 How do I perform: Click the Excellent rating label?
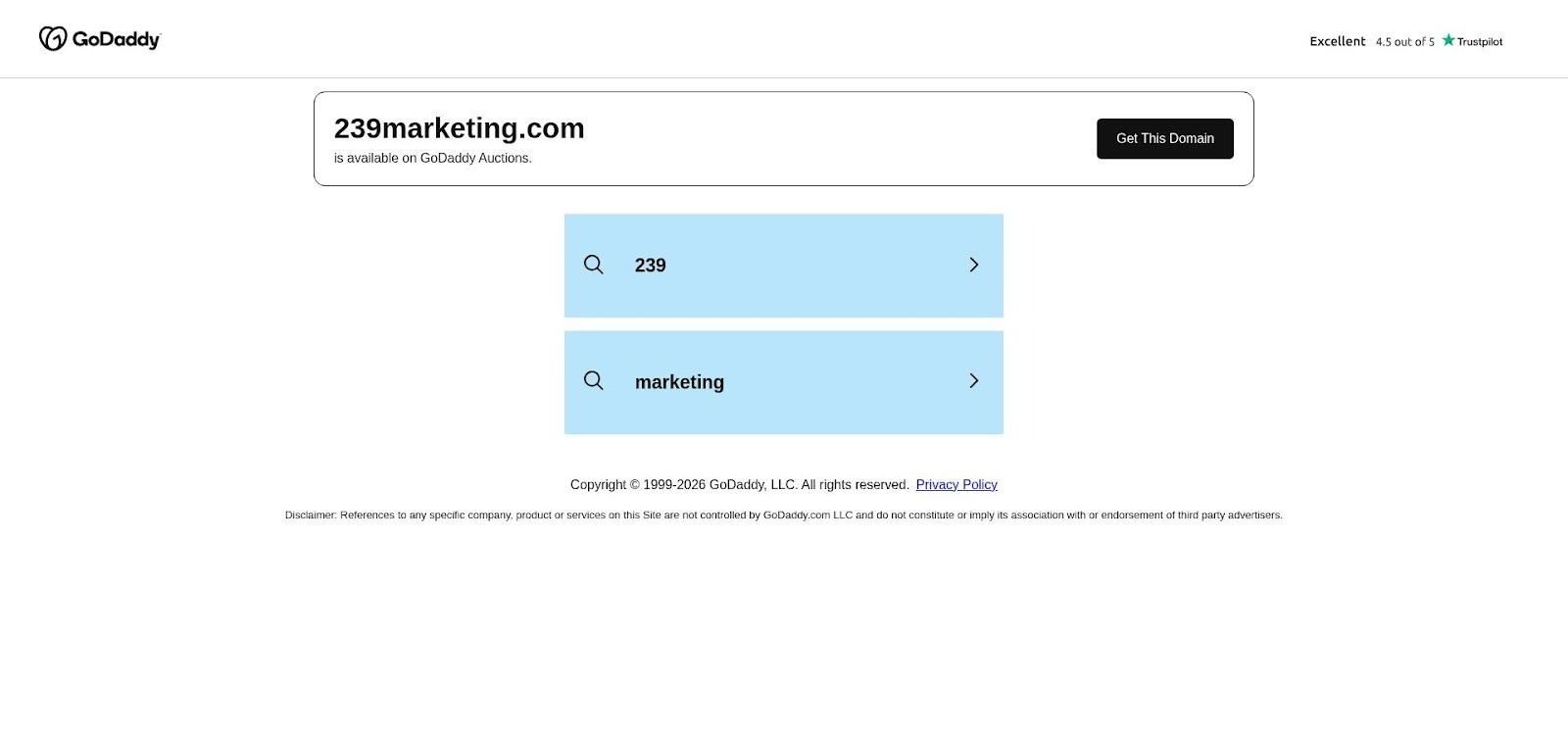(x=1338, y=41)
